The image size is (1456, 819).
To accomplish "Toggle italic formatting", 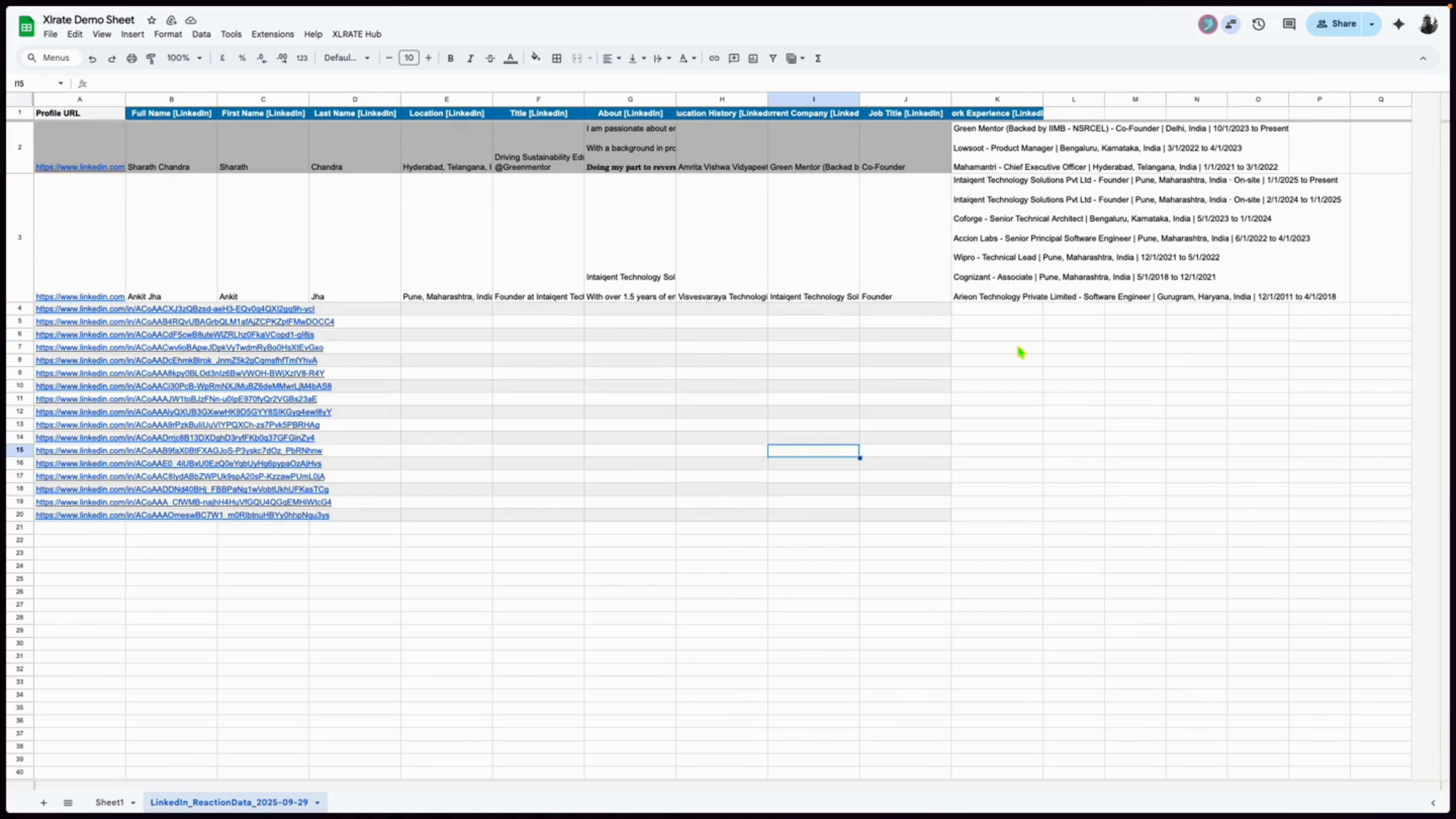I will pyautogui.click(x=470, y=58).
